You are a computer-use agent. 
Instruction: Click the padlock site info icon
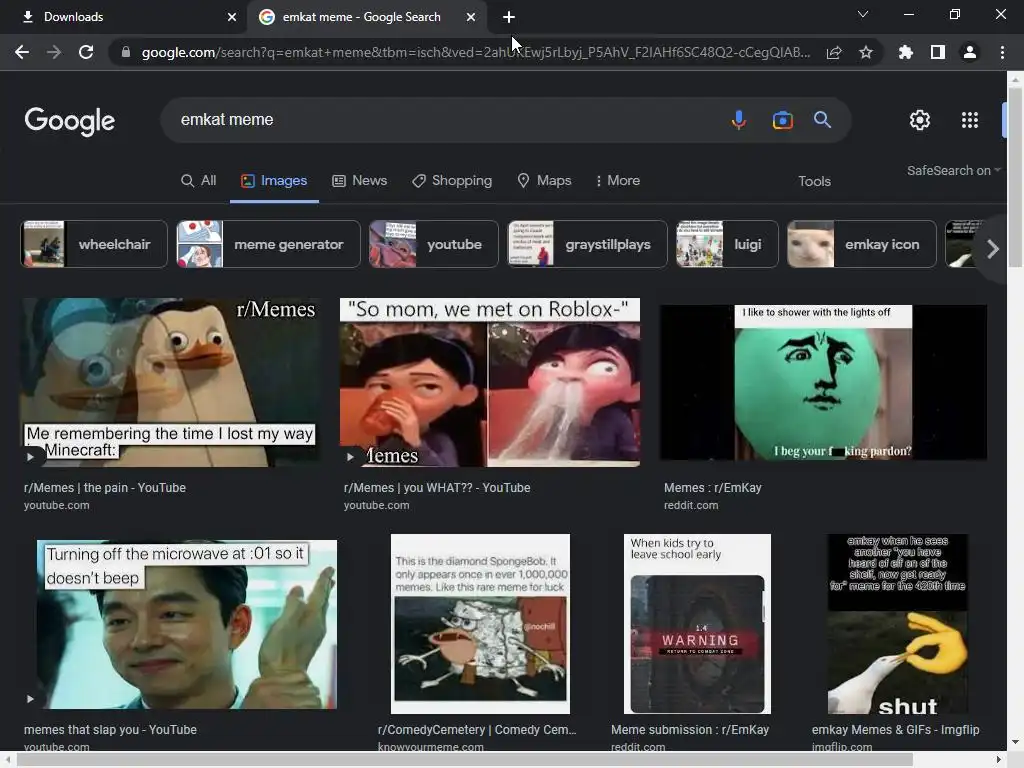coord(125,52)
